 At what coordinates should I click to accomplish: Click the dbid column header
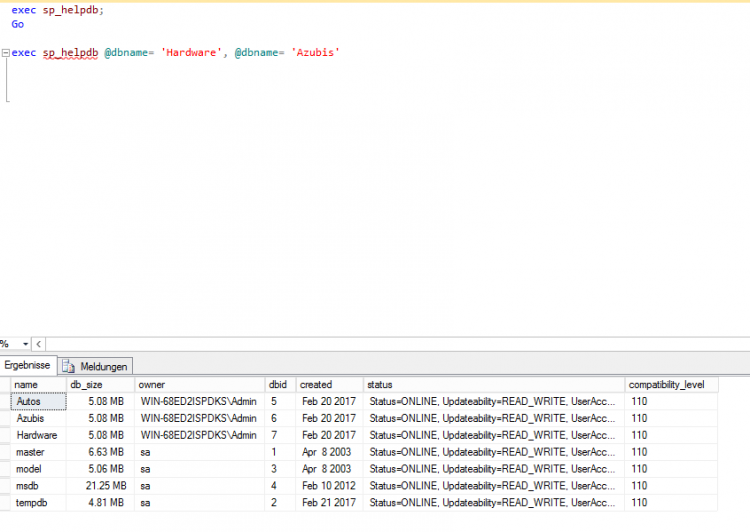click(280, 385)
